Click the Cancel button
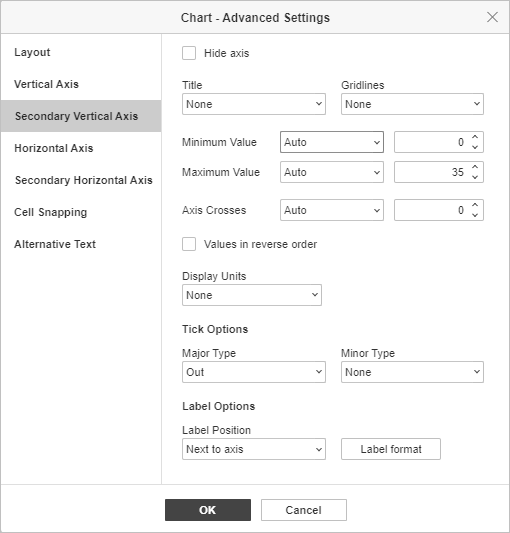This screenshot has width=510, height=533. (304, 510)
